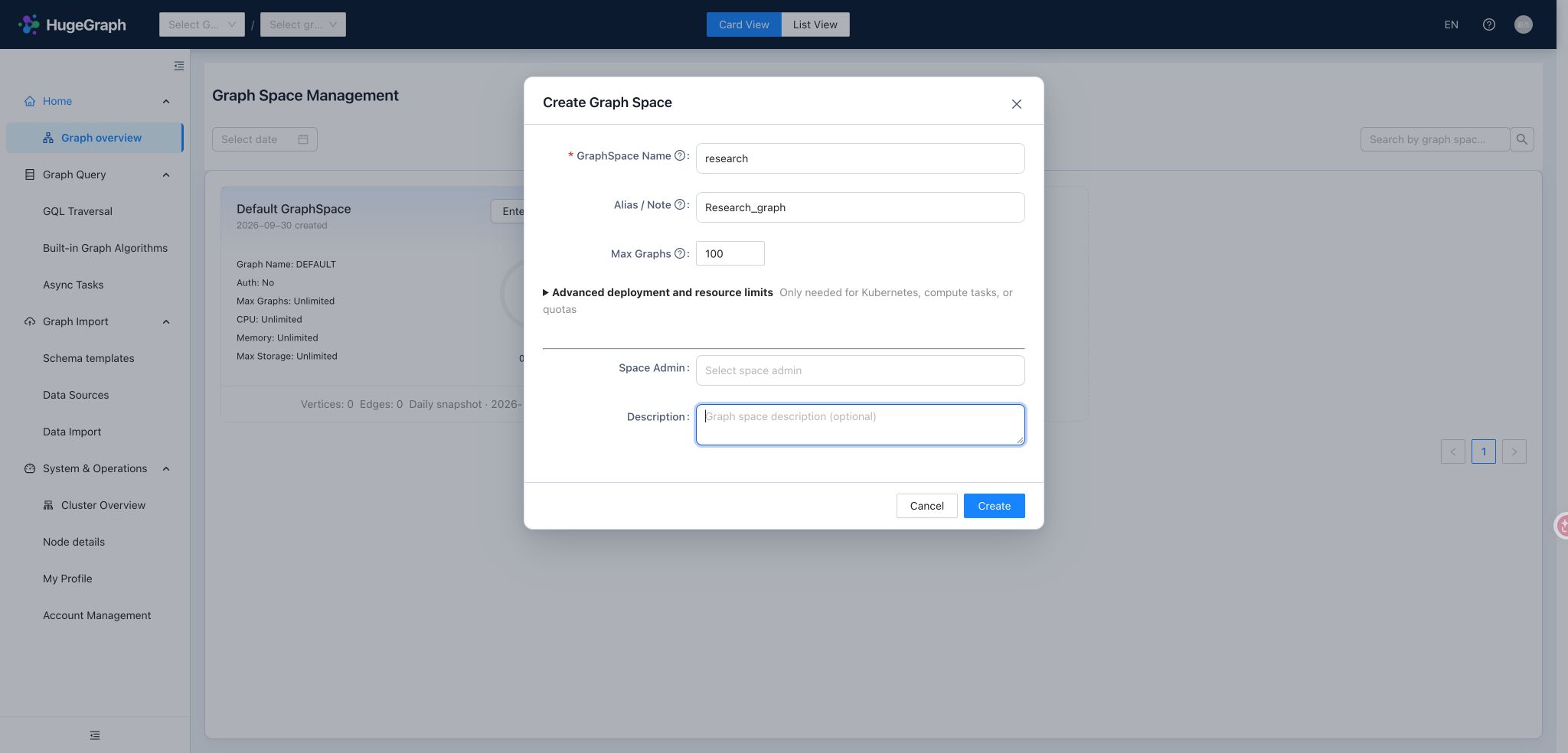This screenshot has width=1568, height=753.
Task: Click the System & Operations icon
Action: coord(30,468)
